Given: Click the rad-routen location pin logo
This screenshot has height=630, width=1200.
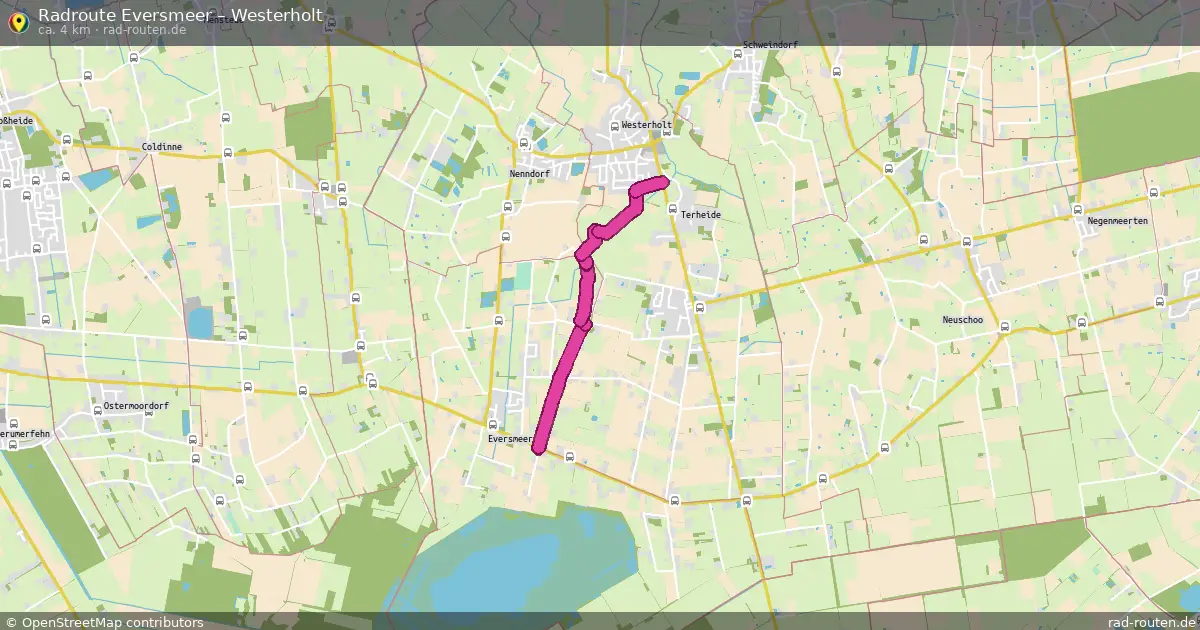Looking at the screenshot, I should click(18, 22).
